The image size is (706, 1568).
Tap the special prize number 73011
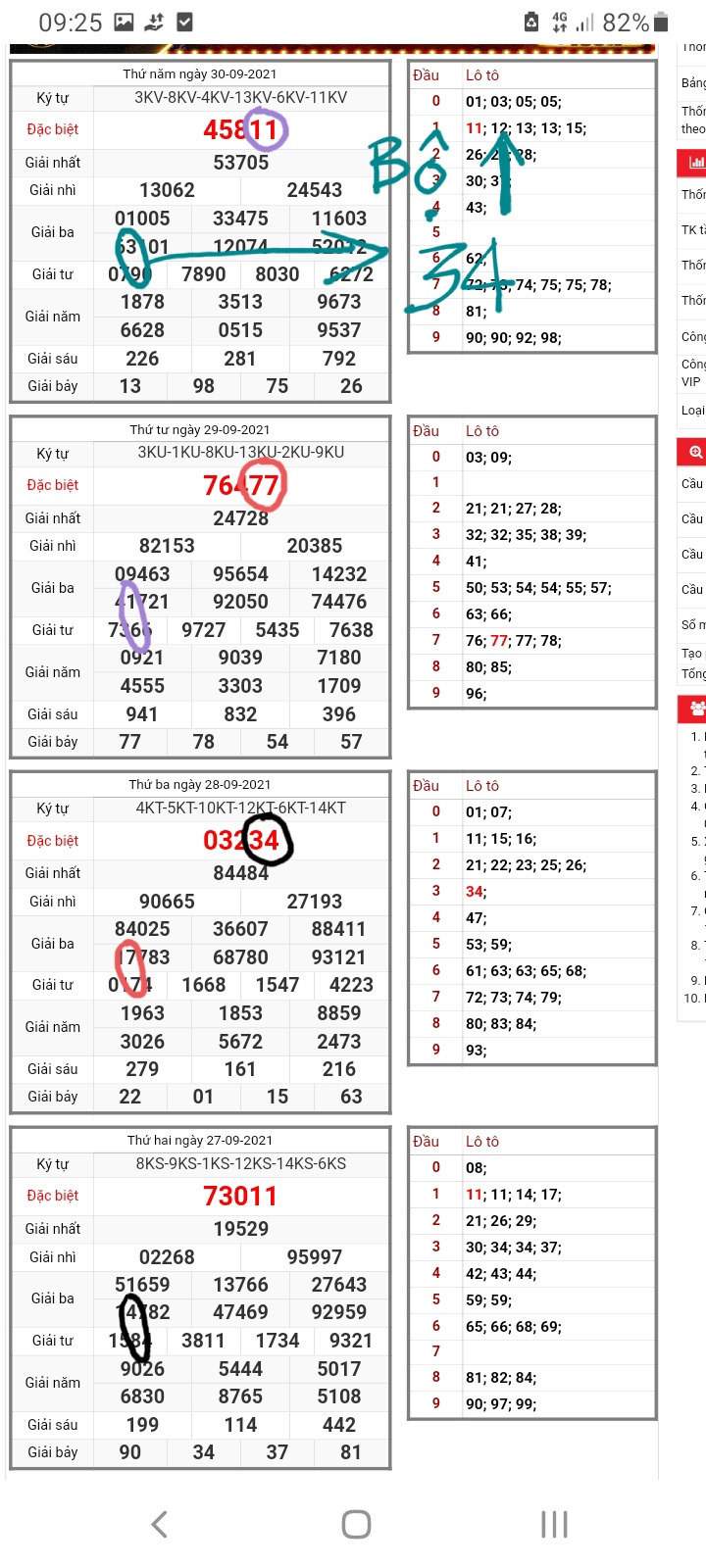241,1196
